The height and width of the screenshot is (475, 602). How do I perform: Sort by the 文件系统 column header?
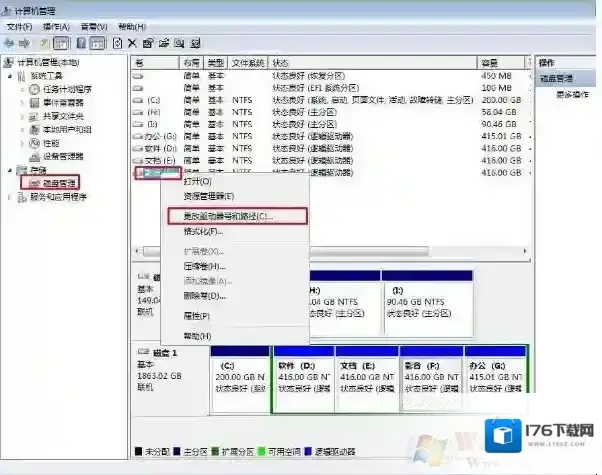click(x=248, y=63)
